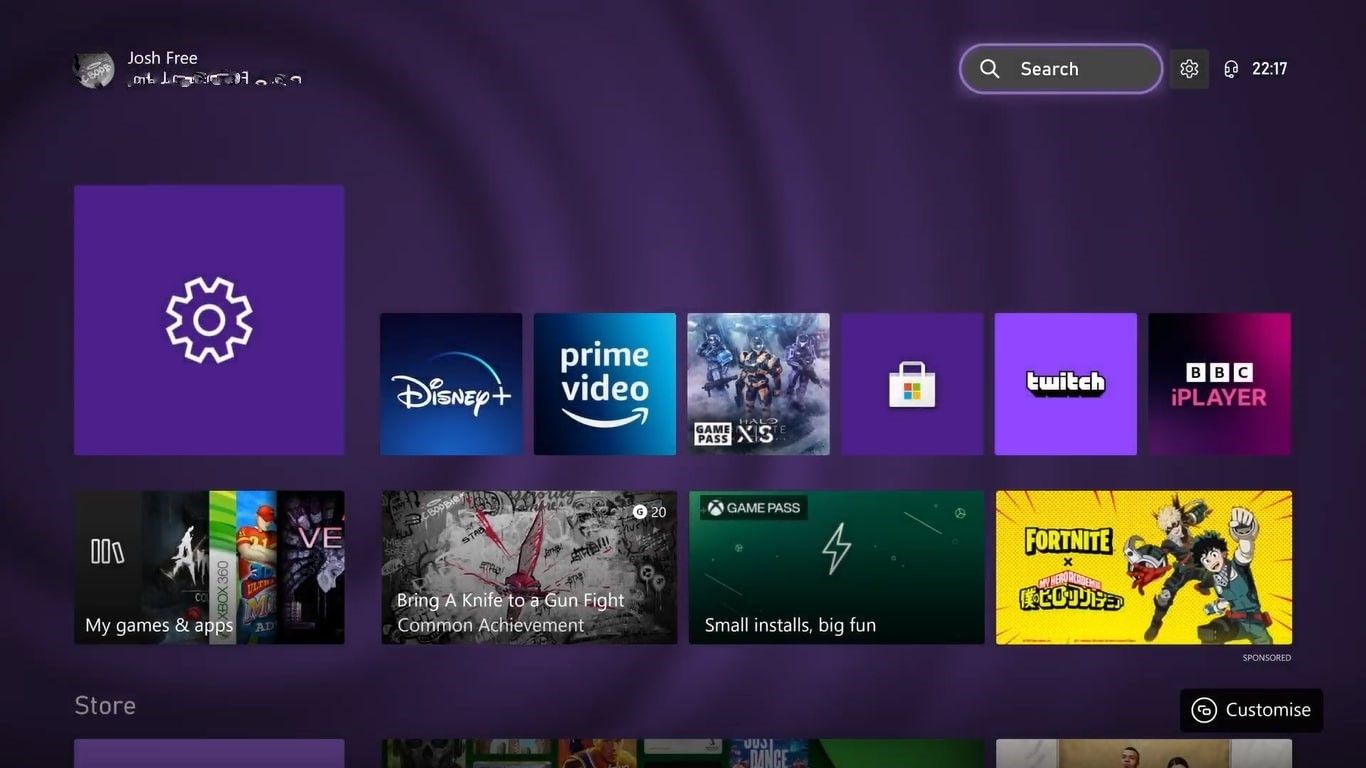1366x768 pixels.
Task: Open the Microsoft Store tile
Action: click(912, 384)
